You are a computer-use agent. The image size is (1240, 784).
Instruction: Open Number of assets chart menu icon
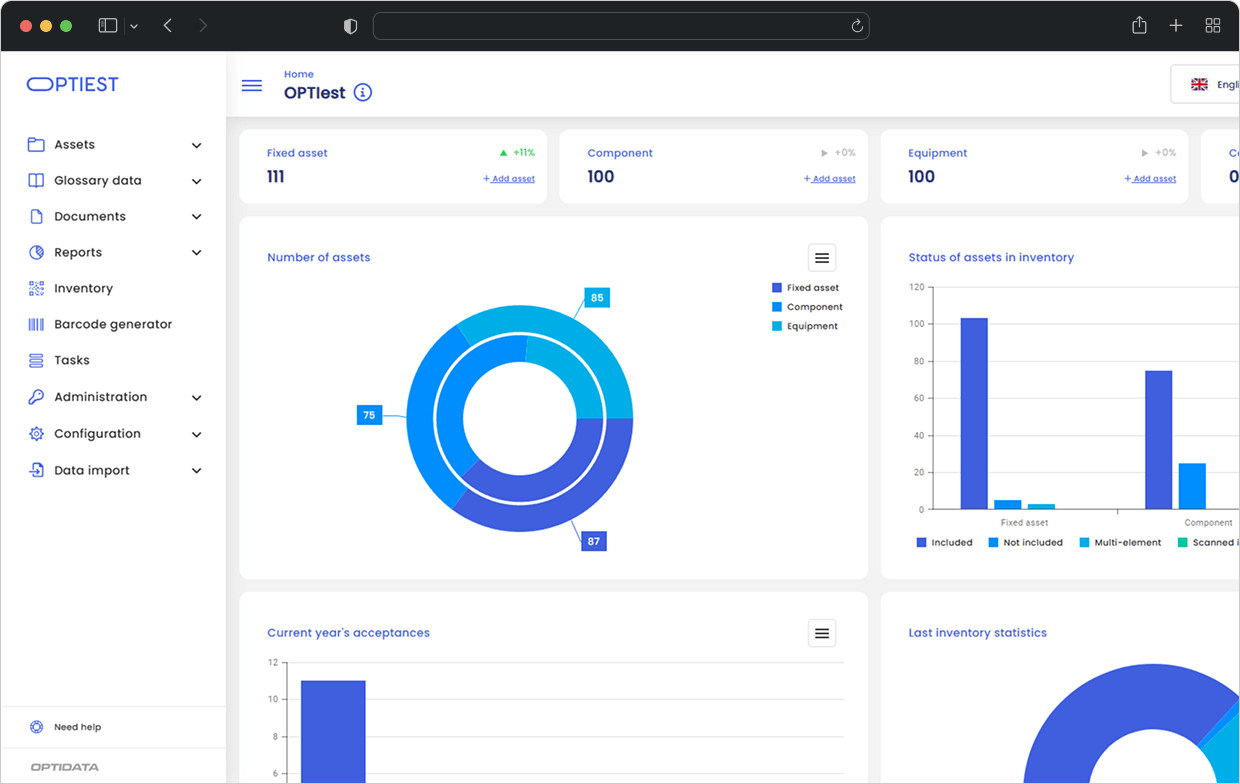822,258
